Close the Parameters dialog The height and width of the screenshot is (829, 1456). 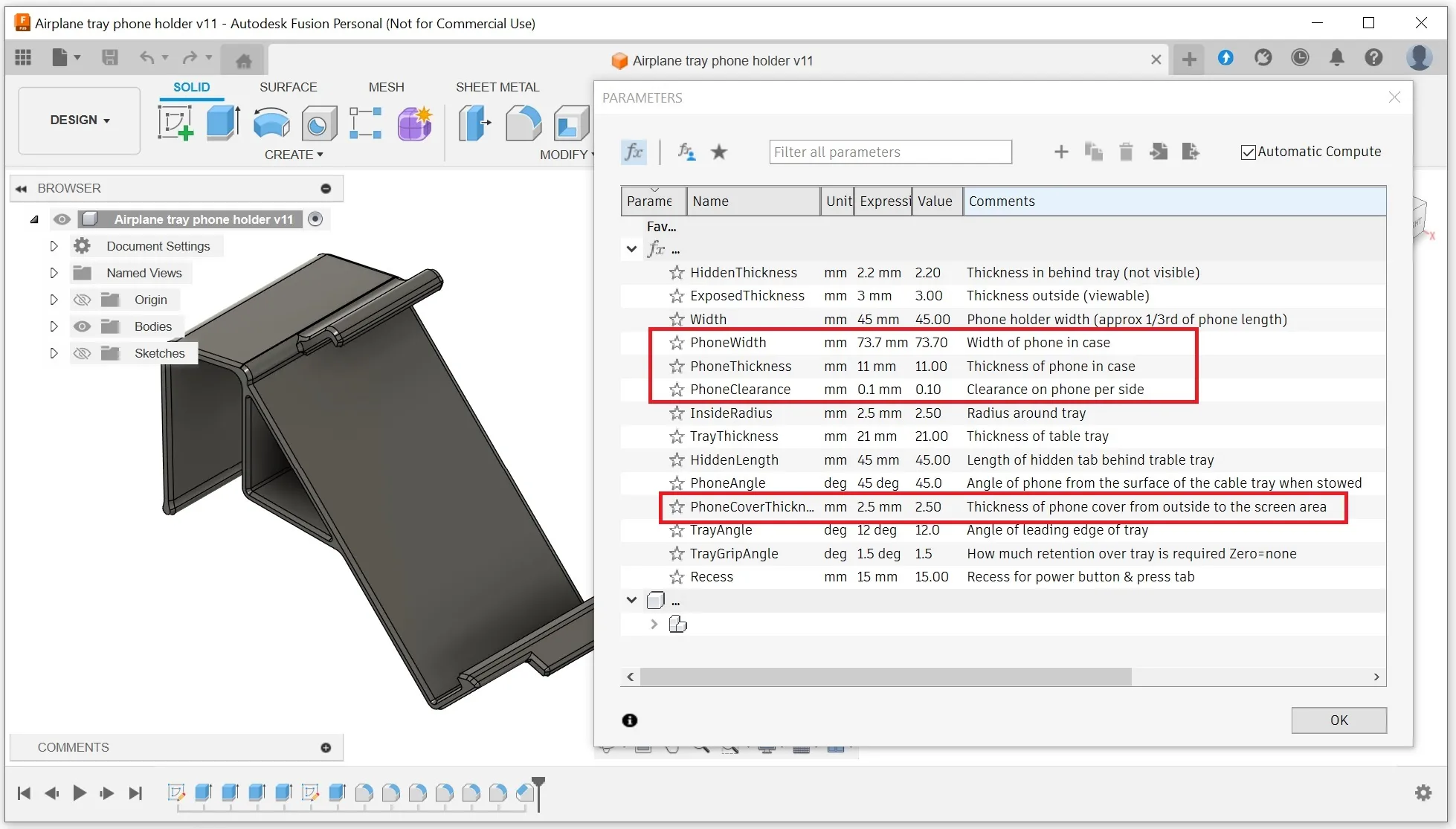pyautogui.click(x=1394, y=97)
